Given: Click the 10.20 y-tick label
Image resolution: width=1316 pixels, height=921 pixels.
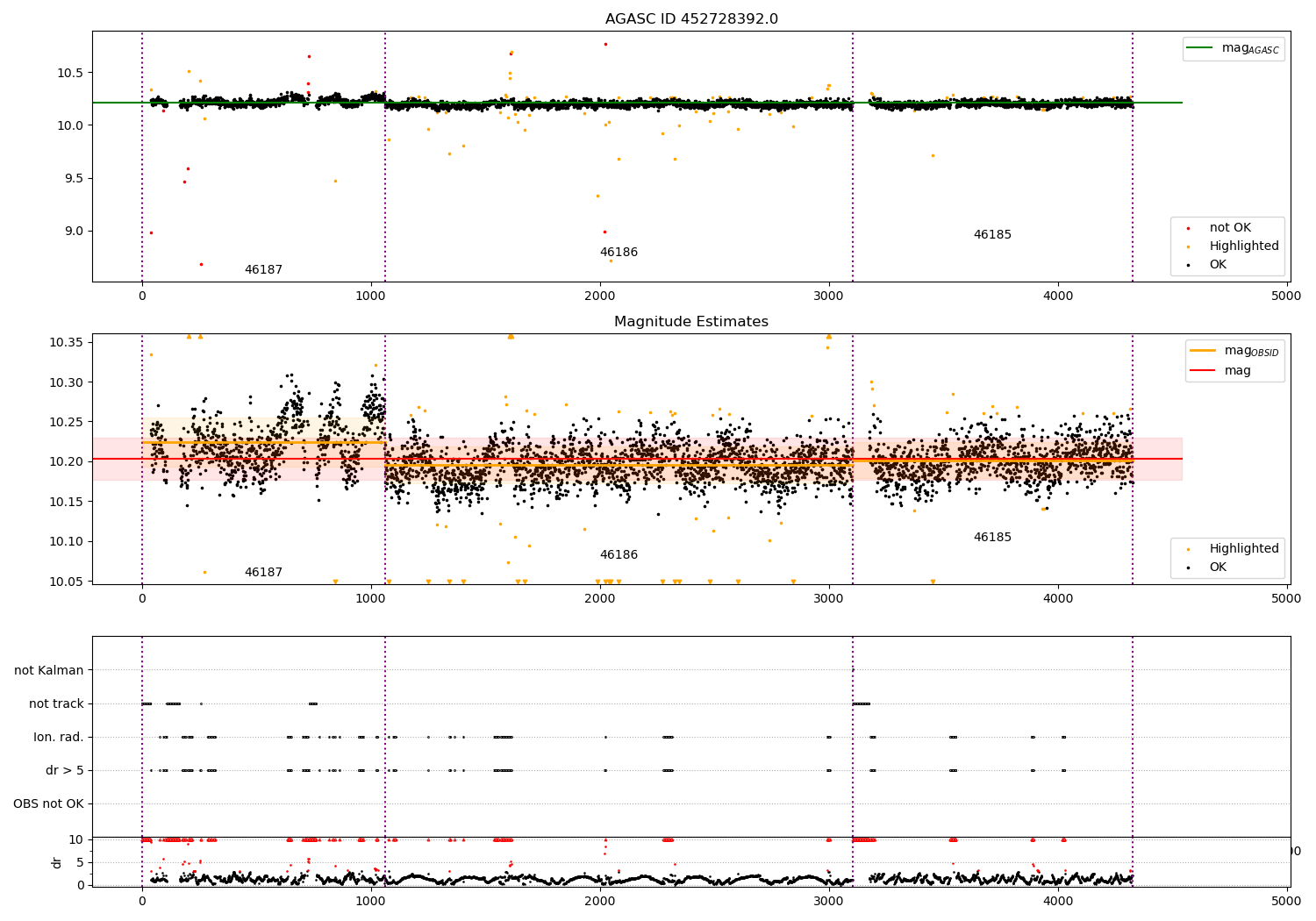Looking at the screenshot, I should click(x=67, y=461).
